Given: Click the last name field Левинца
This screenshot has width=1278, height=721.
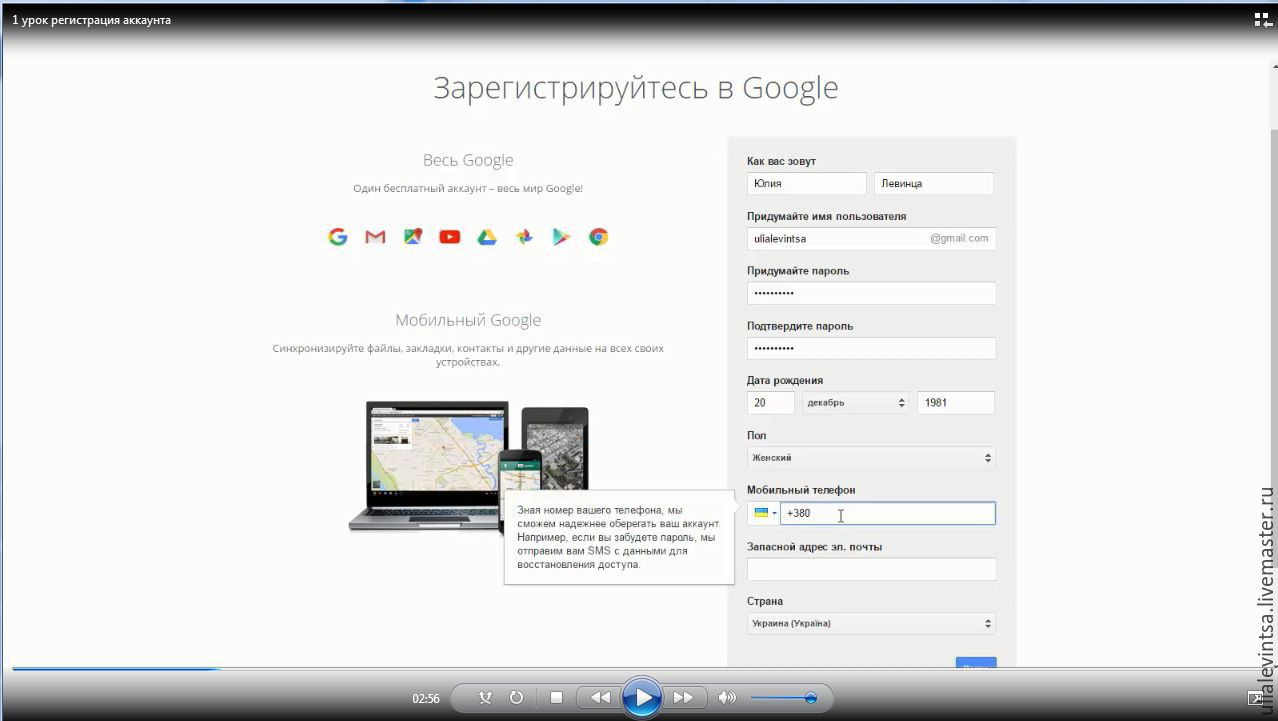Looking at the screenshot, I should [934, 183].
